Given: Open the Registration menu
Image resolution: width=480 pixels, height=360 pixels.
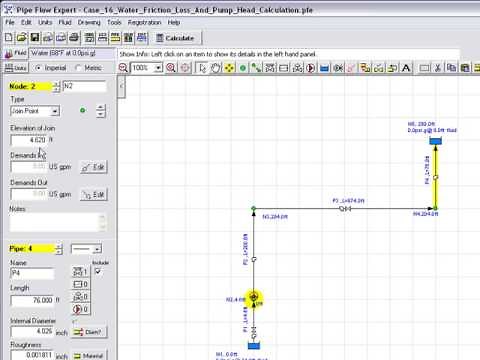Looking at the screenshot, I should [x=144, y=22].
